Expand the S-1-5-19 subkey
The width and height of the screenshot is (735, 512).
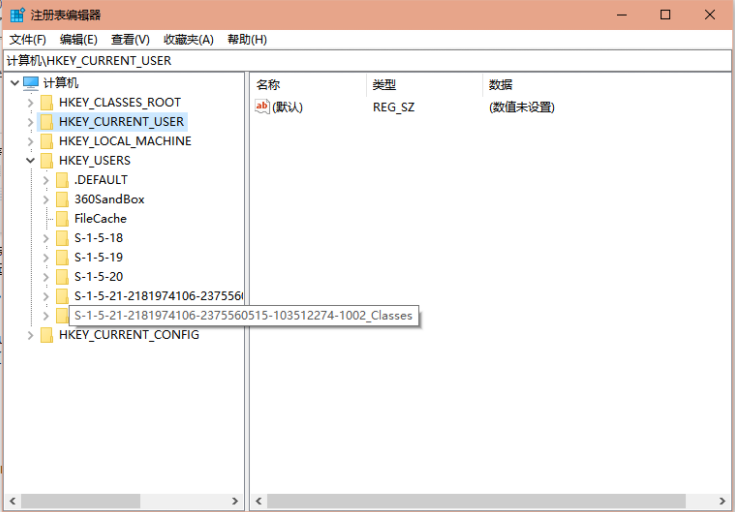coord(46,257)
